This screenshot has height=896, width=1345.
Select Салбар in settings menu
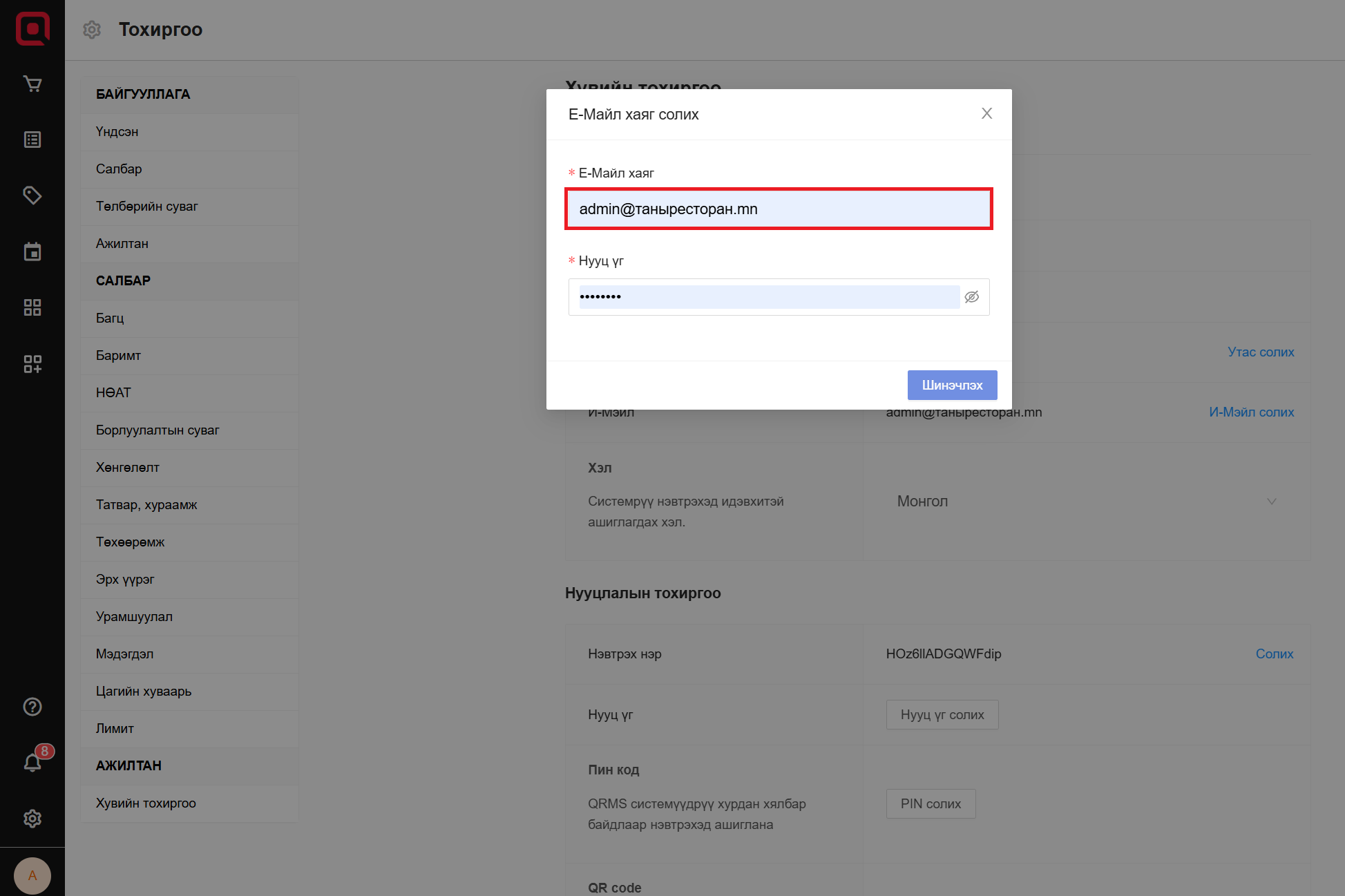pyautogui.click(x=119, y=169)
